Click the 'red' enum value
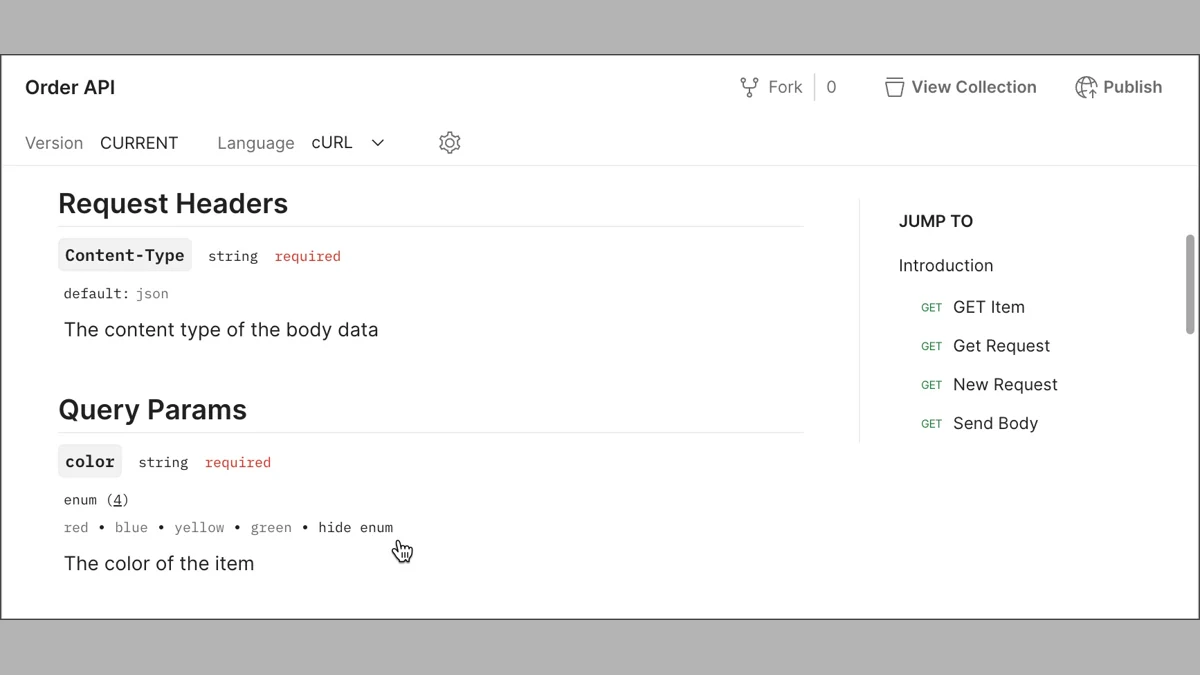The image size is (1200, 675). [x=76, y=528]
